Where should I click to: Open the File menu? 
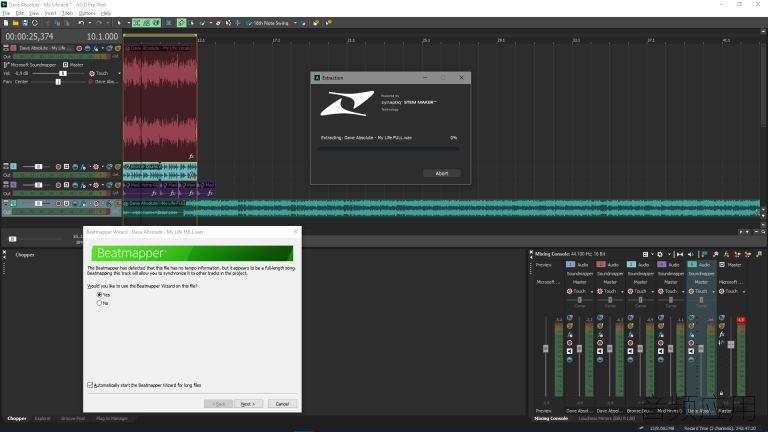[x=6, y=13]
